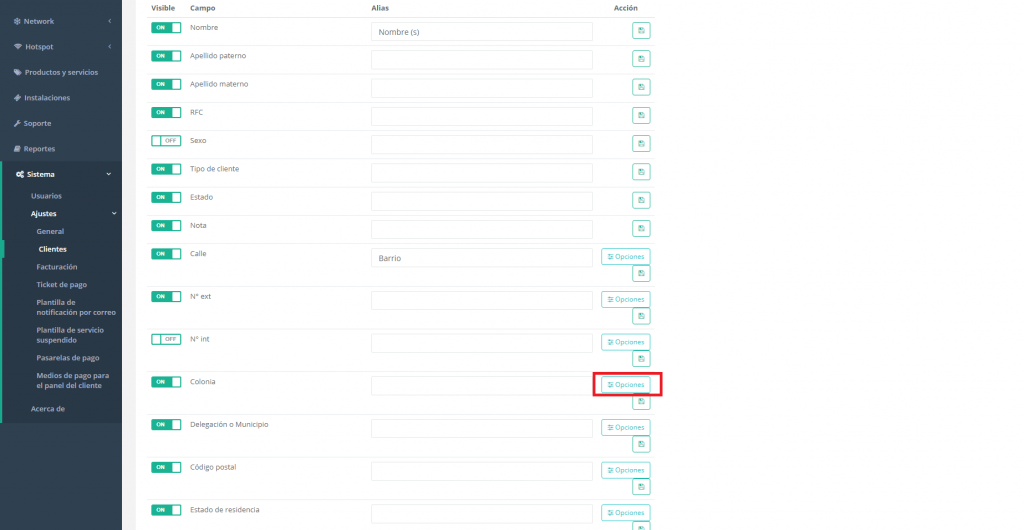Toggle Delegación o Municipio switch
The image size is (1024, 530).
pos(166,424)
